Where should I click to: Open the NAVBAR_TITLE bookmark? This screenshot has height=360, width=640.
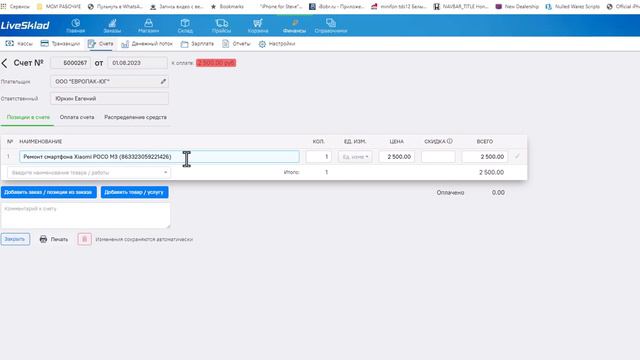(461, 7)
